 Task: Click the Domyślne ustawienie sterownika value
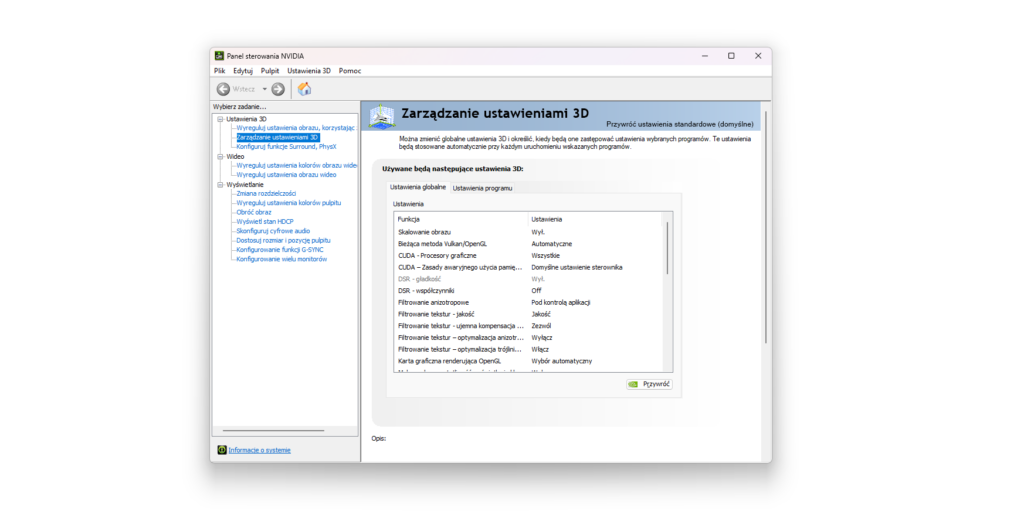tap(577, 267)
